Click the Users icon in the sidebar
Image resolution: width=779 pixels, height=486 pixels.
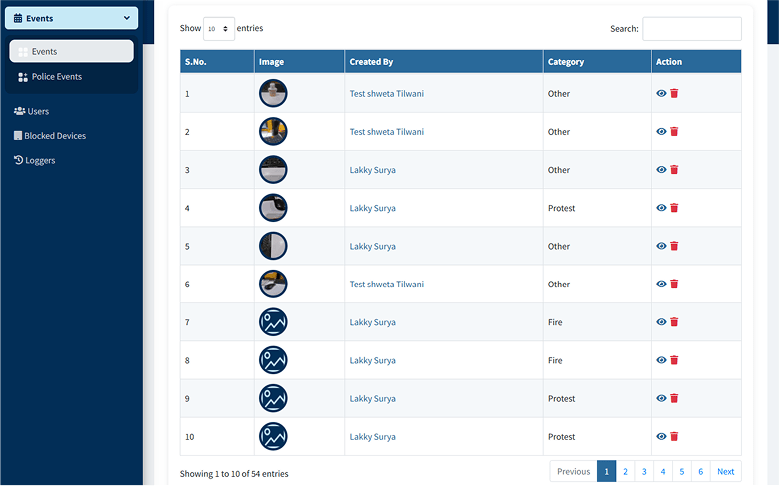point(19,111)
